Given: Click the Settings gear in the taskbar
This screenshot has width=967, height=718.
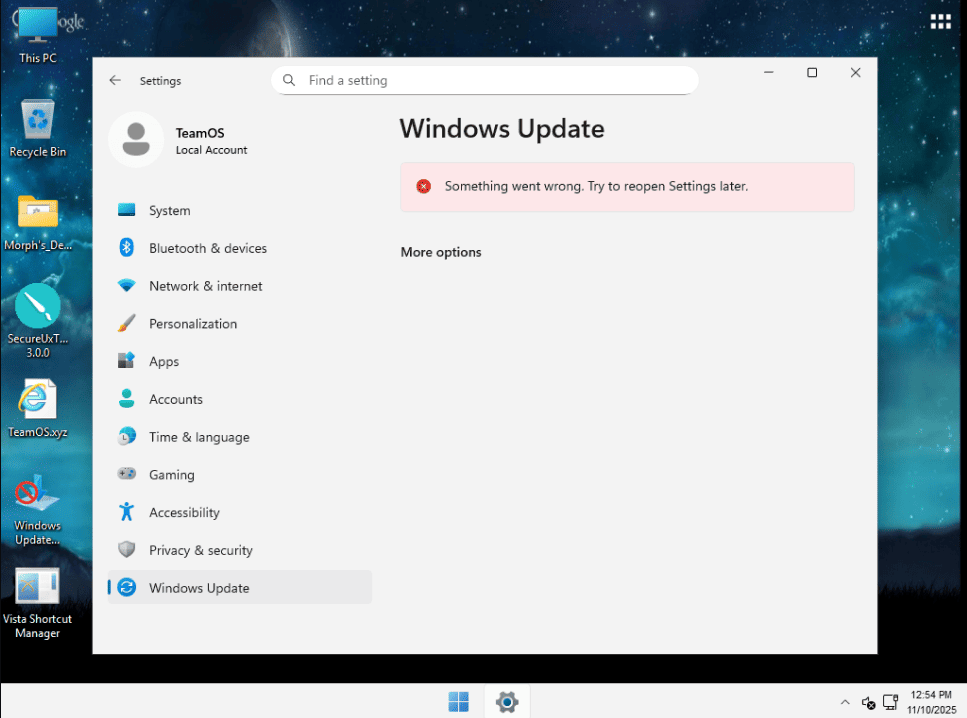Looking at the screenshot, I should tap(507, 702).
